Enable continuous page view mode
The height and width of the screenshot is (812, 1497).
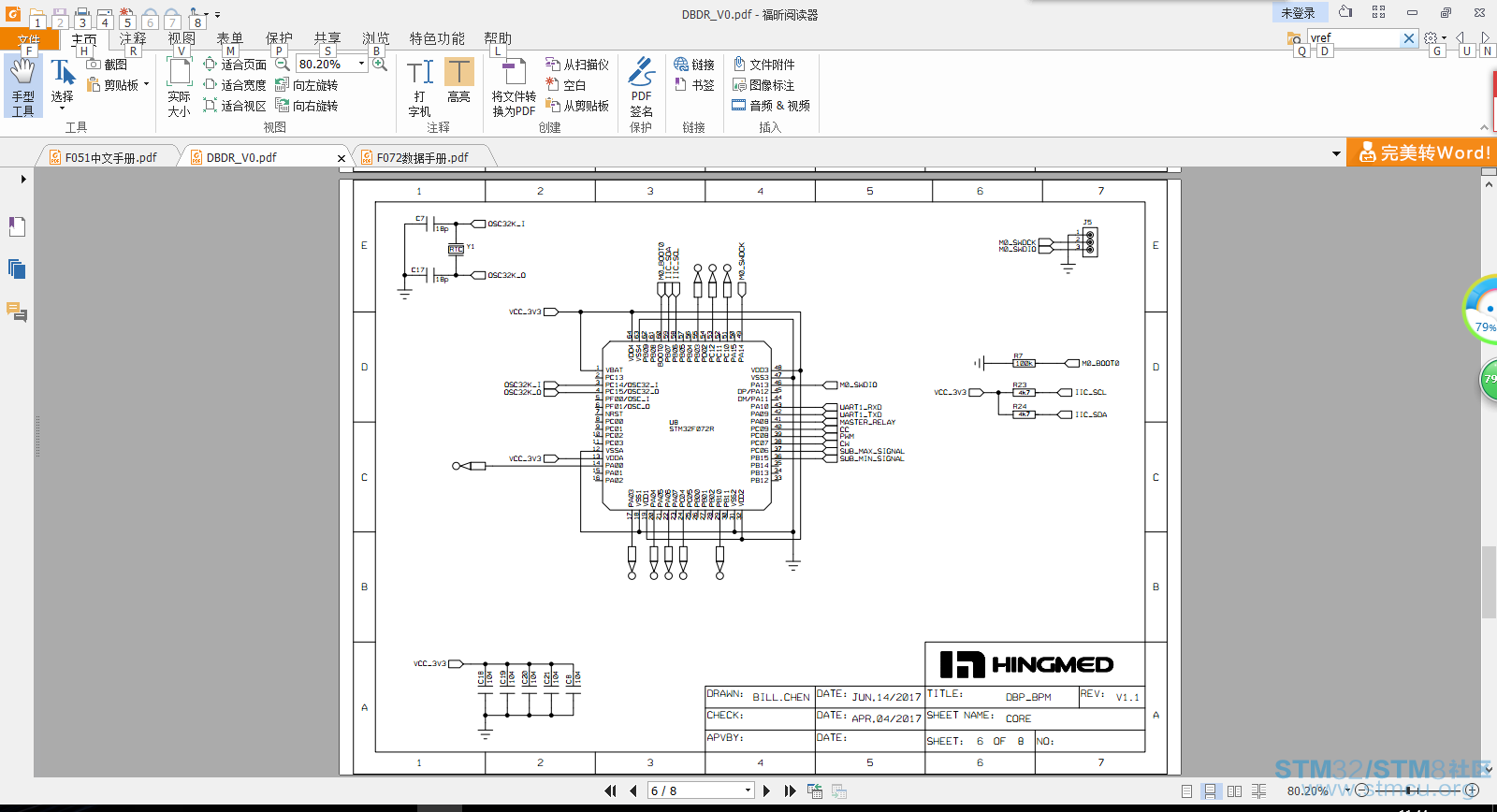pos(1211,790)
